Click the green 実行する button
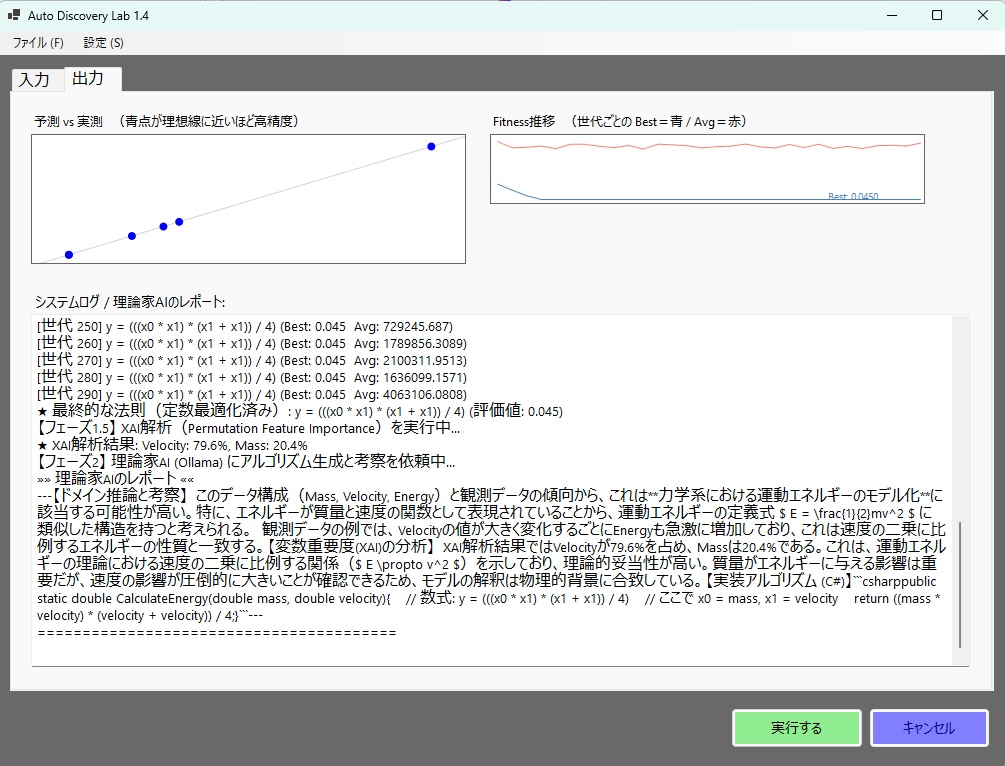This screenshot has width=1005, height=766. tap(796, 728)
